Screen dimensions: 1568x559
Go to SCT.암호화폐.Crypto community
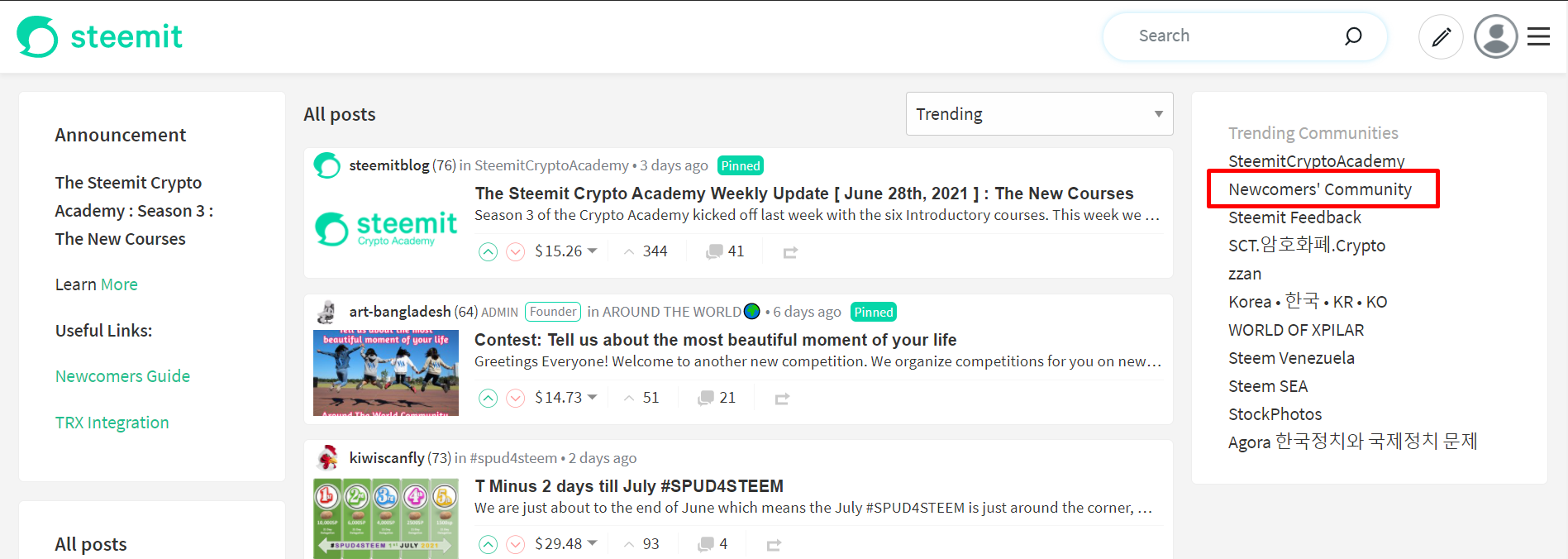(1307, 246)
